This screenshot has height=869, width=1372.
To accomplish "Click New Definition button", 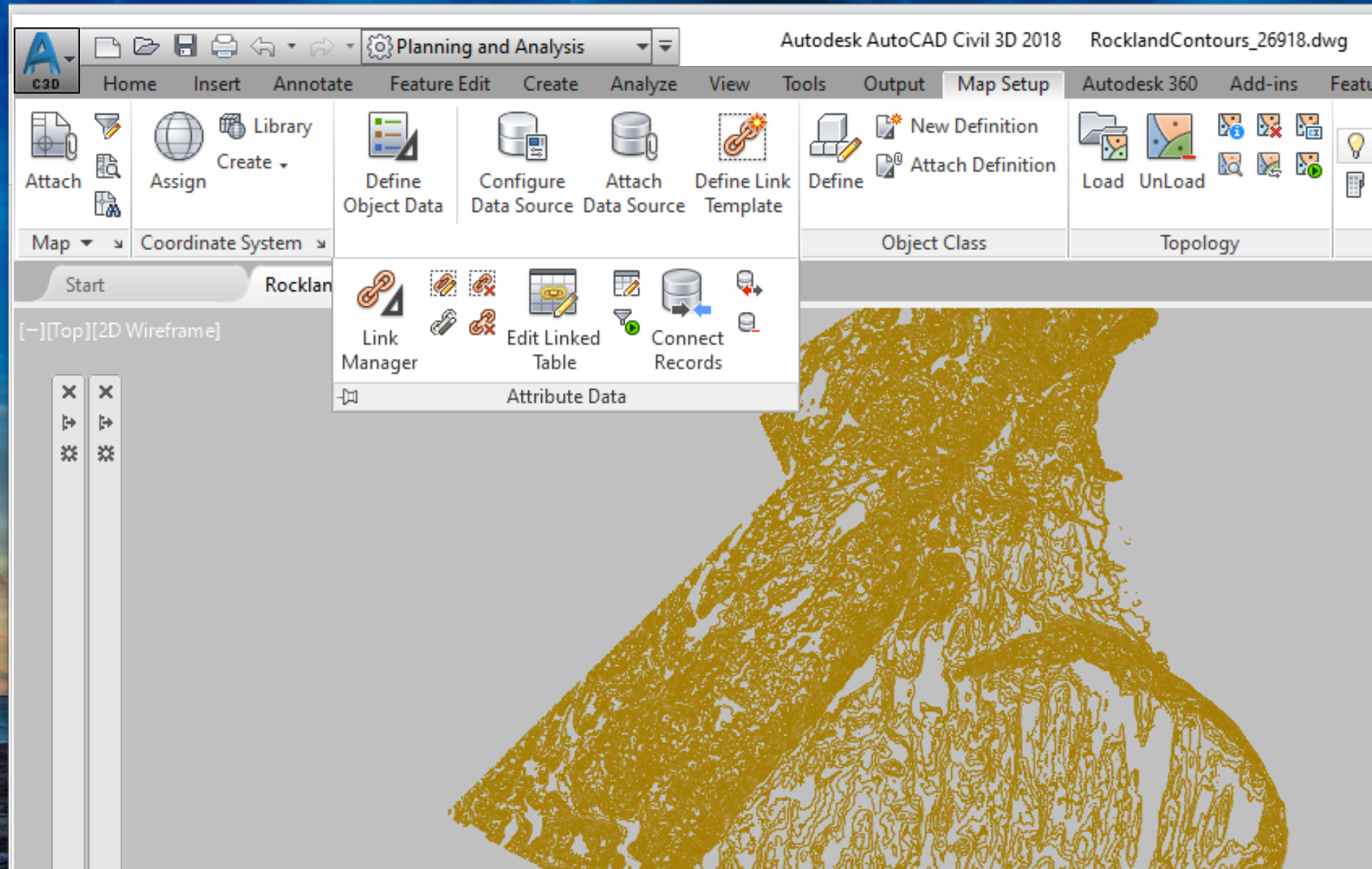I will 958,126.
